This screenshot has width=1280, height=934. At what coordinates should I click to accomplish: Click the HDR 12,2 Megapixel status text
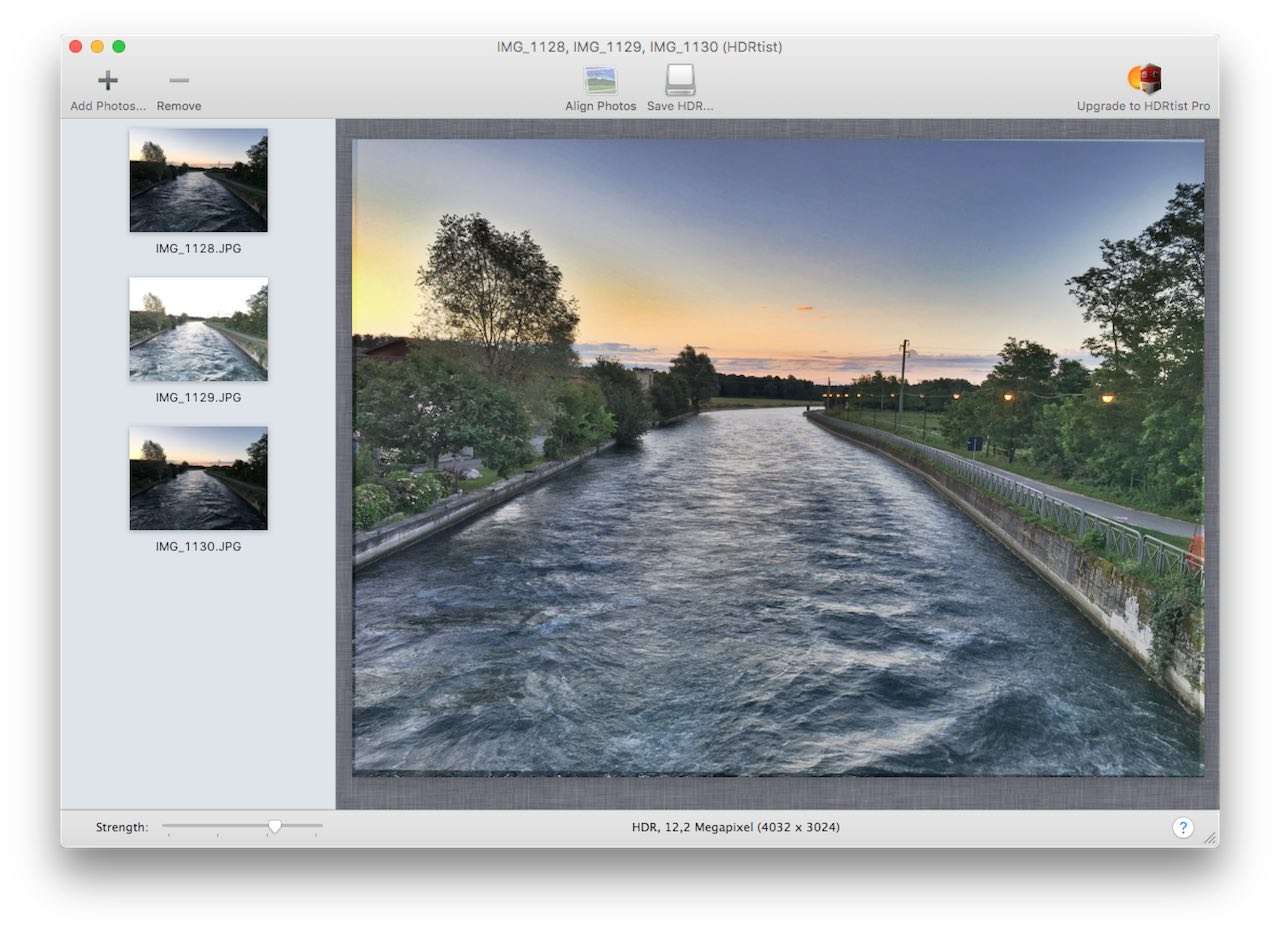[x=735, y=827]
